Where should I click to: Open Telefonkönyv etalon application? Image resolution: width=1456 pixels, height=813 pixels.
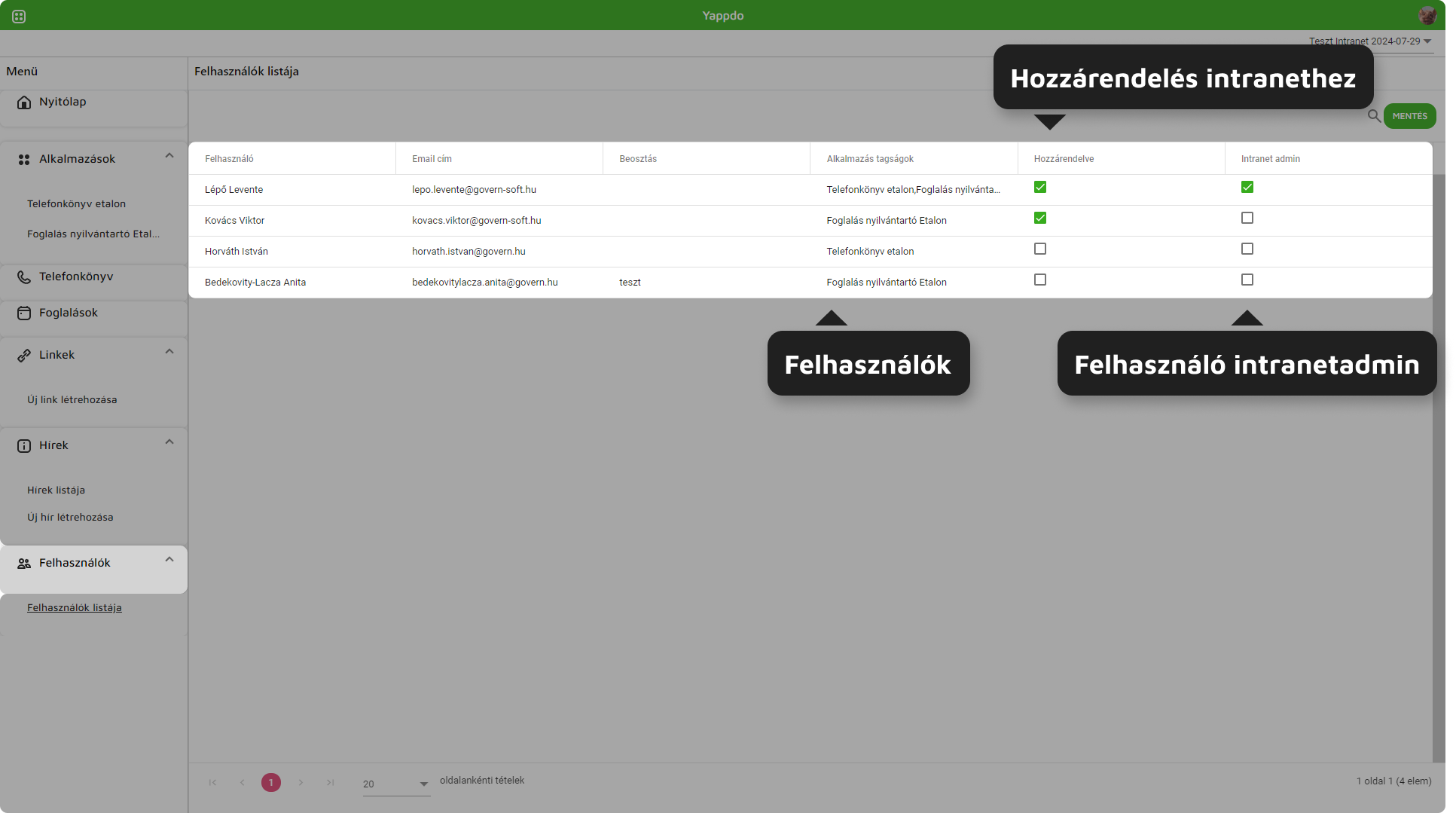click(76, 204)
